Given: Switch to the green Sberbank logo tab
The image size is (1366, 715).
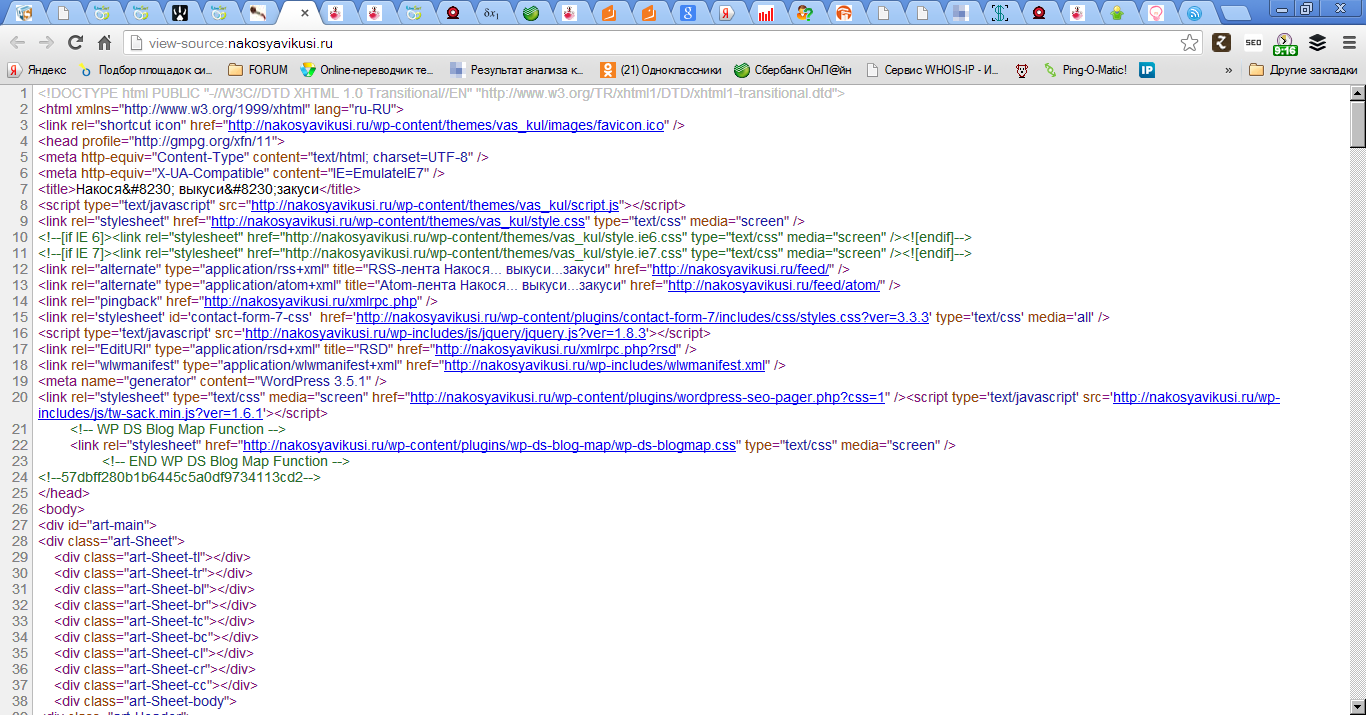Looking at the screenshot, I should (531, 13).
